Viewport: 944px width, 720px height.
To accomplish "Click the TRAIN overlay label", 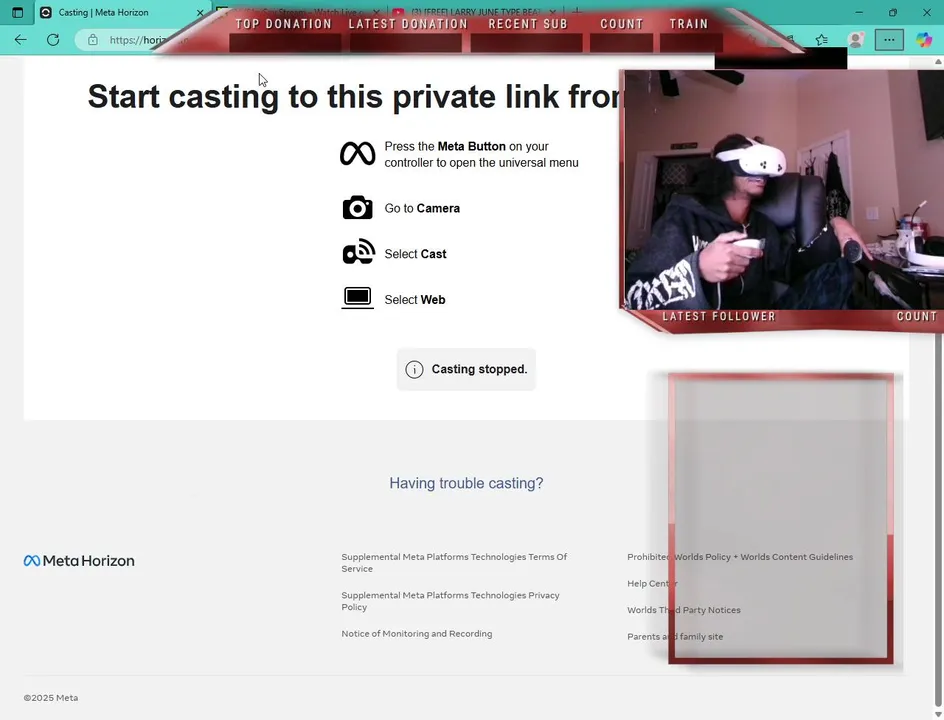I will click(x=689, y=24).
